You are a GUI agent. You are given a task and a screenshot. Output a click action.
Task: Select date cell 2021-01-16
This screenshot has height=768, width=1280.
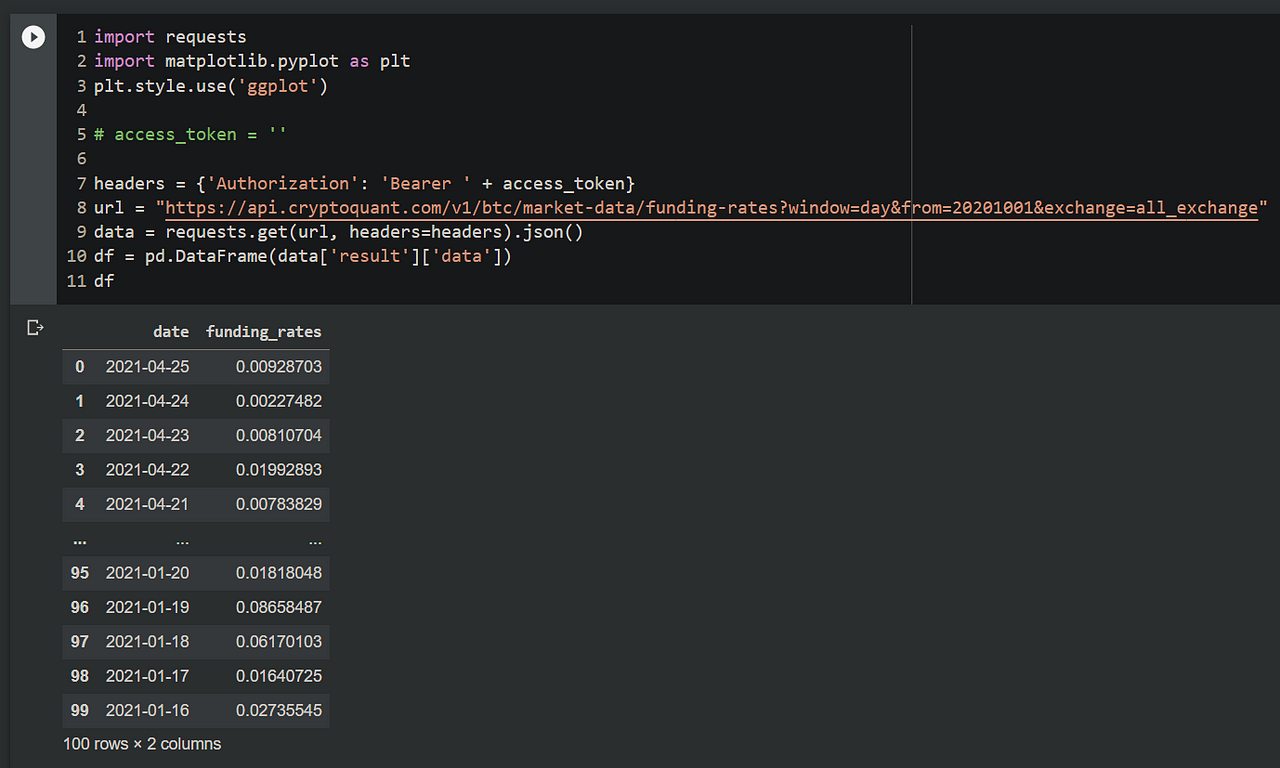[147, 710]
